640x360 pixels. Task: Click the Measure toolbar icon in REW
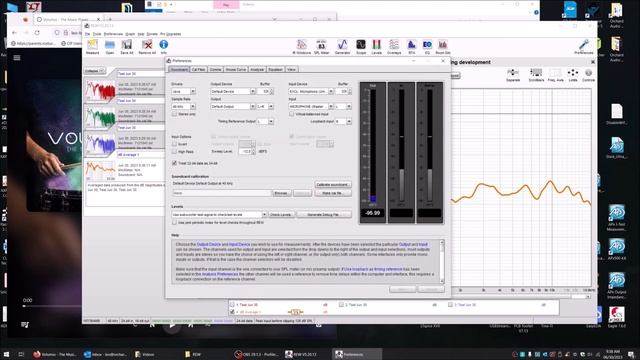93,47
